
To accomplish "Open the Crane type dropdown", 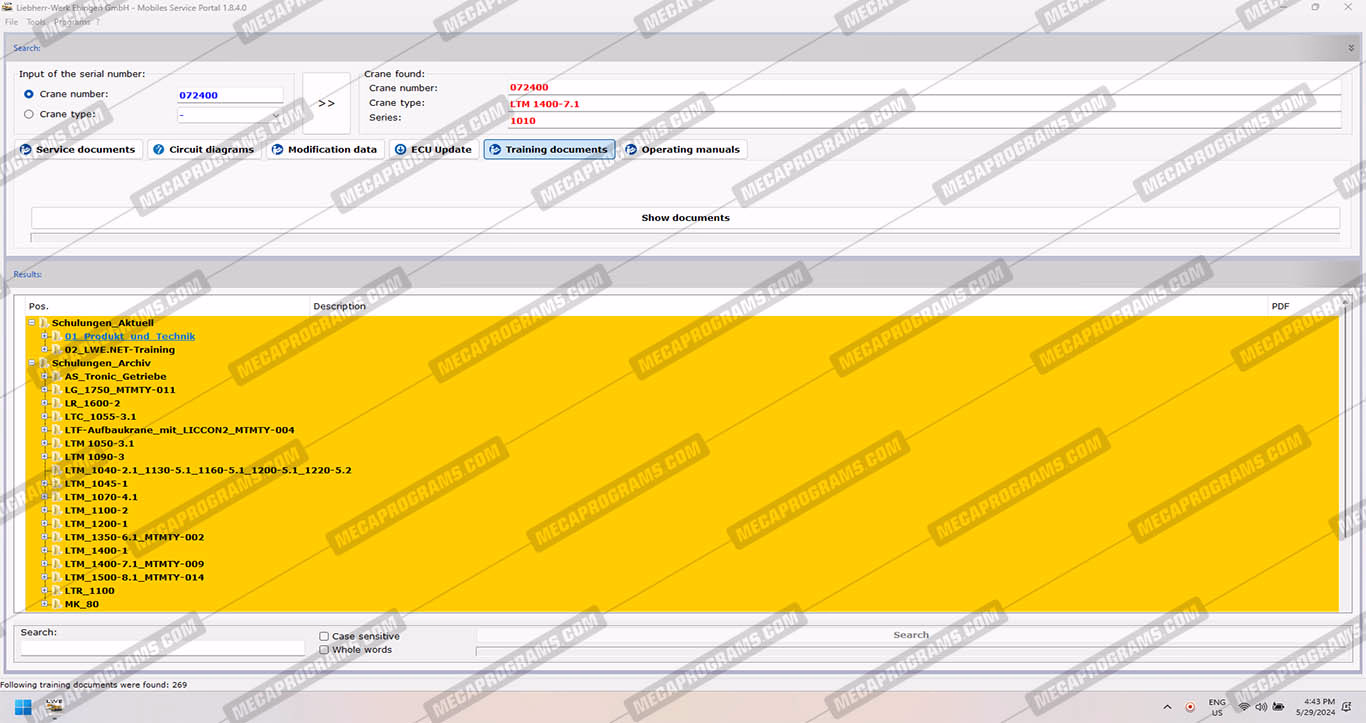I will 276,115.
